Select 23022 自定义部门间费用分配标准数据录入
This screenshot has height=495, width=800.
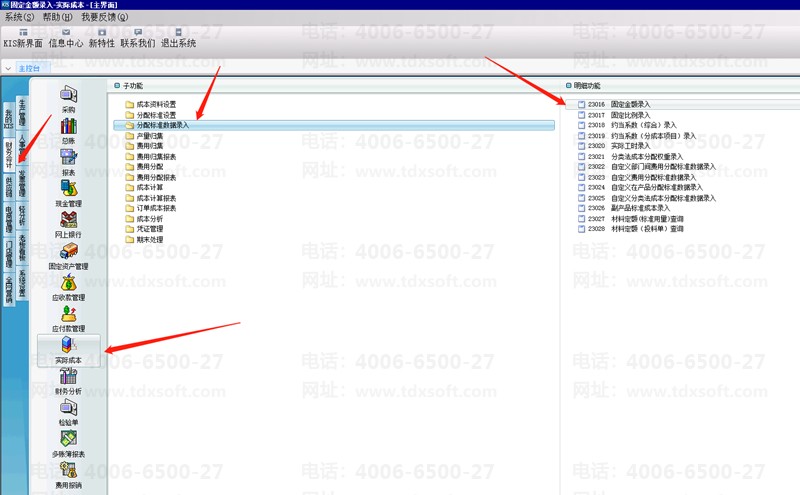click(x=646, y=166)
